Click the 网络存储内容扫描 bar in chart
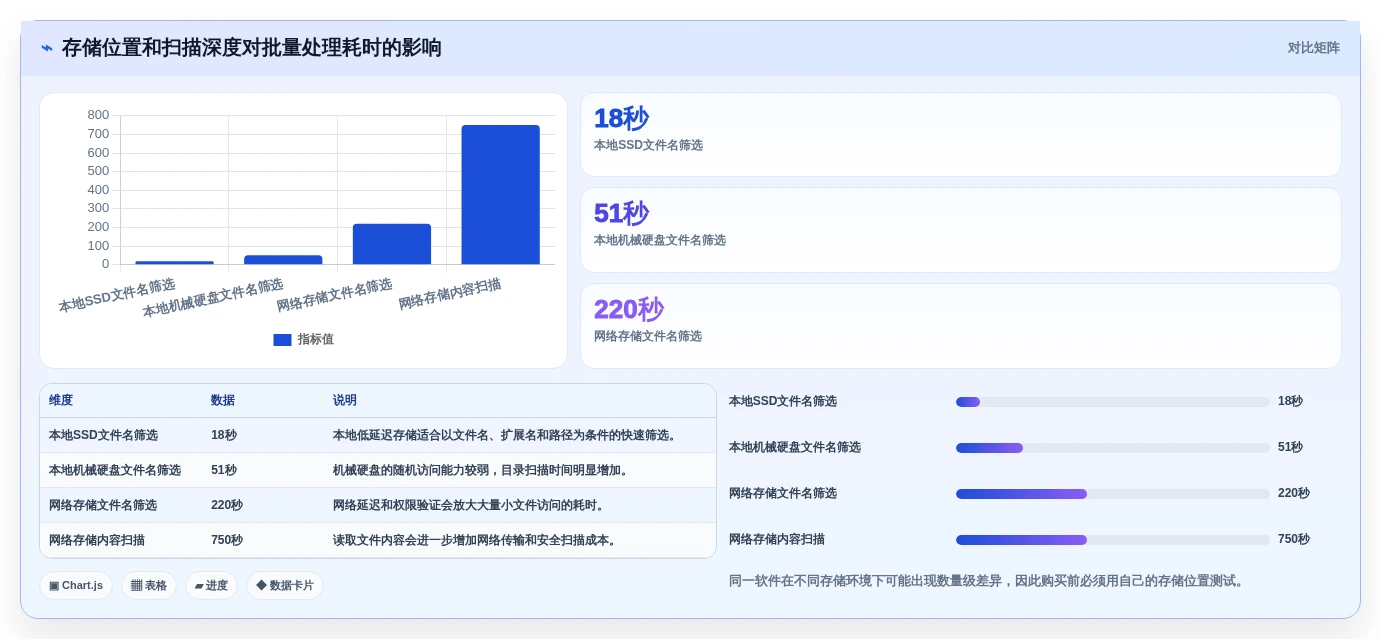Viewport: 1381px width, 639px height. click(x=500, y=195)
